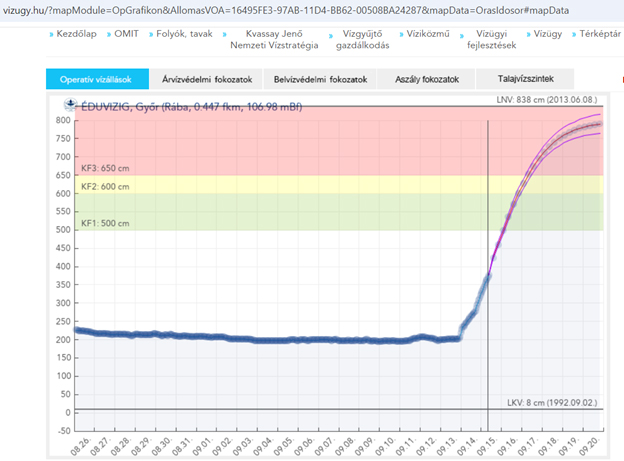This screenshot has width=624, height=461.
Task: Click the -50 value on y-axis
Action: click(x=64, y=431)
